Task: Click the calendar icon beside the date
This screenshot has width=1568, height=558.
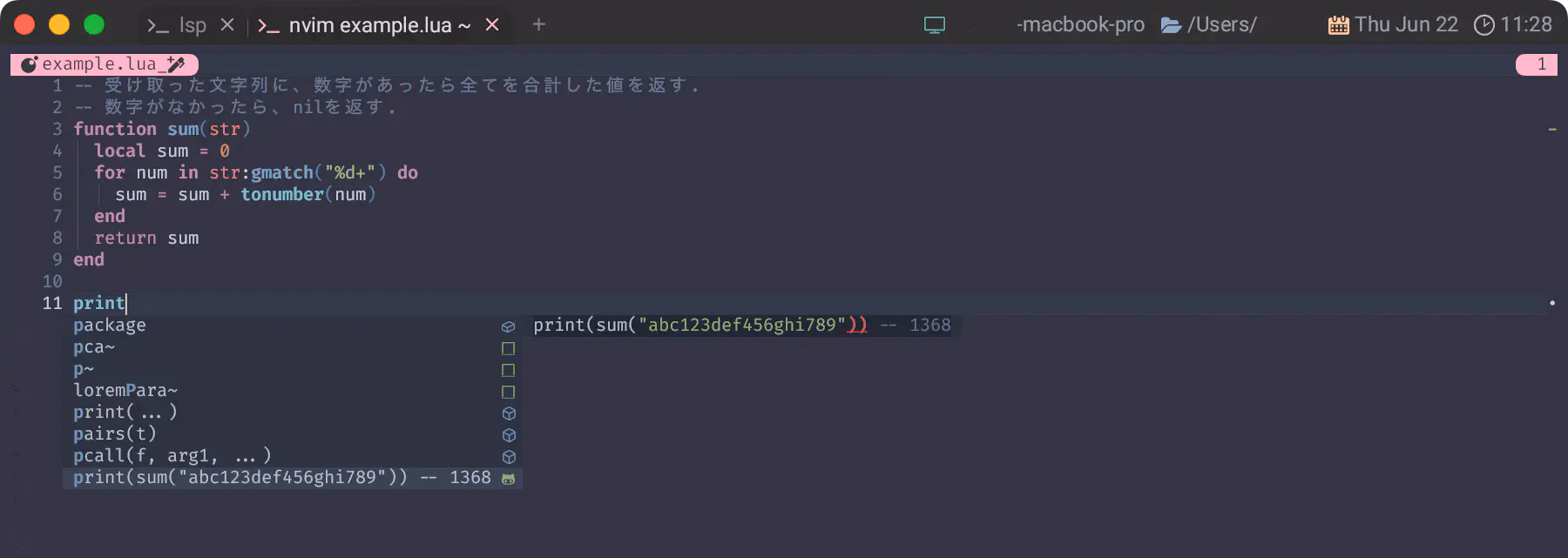Action: (1339, 25)
